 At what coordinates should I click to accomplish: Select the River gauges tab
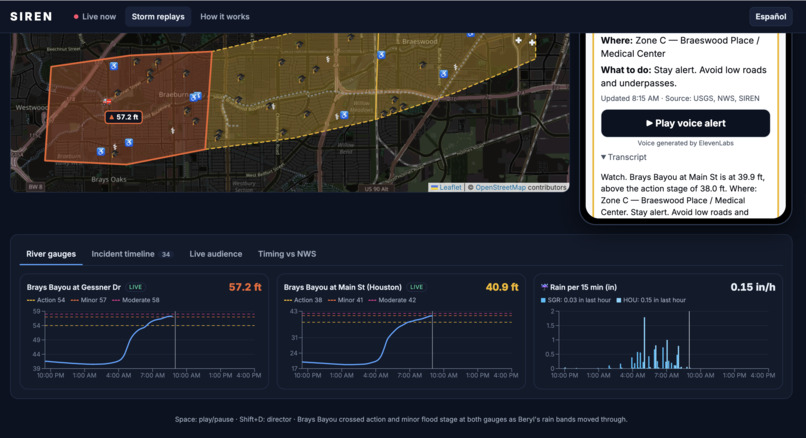(51, 254)
